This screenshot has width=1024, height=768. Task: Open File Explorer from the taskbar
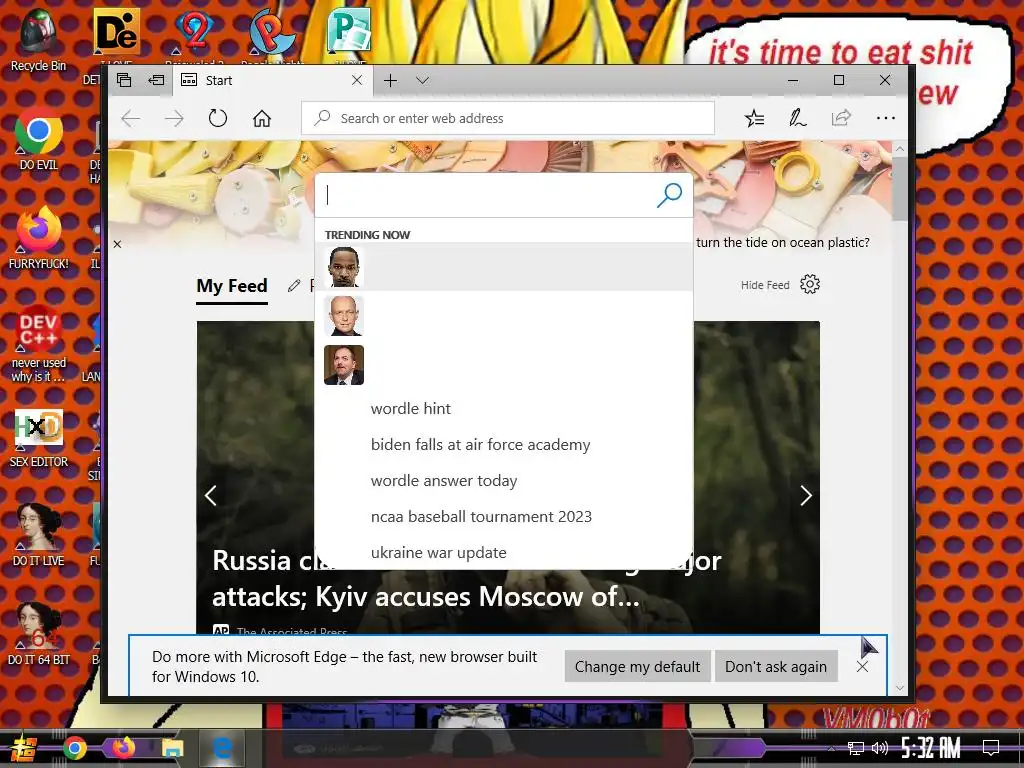pyautogui.click(x=172, y=748)
